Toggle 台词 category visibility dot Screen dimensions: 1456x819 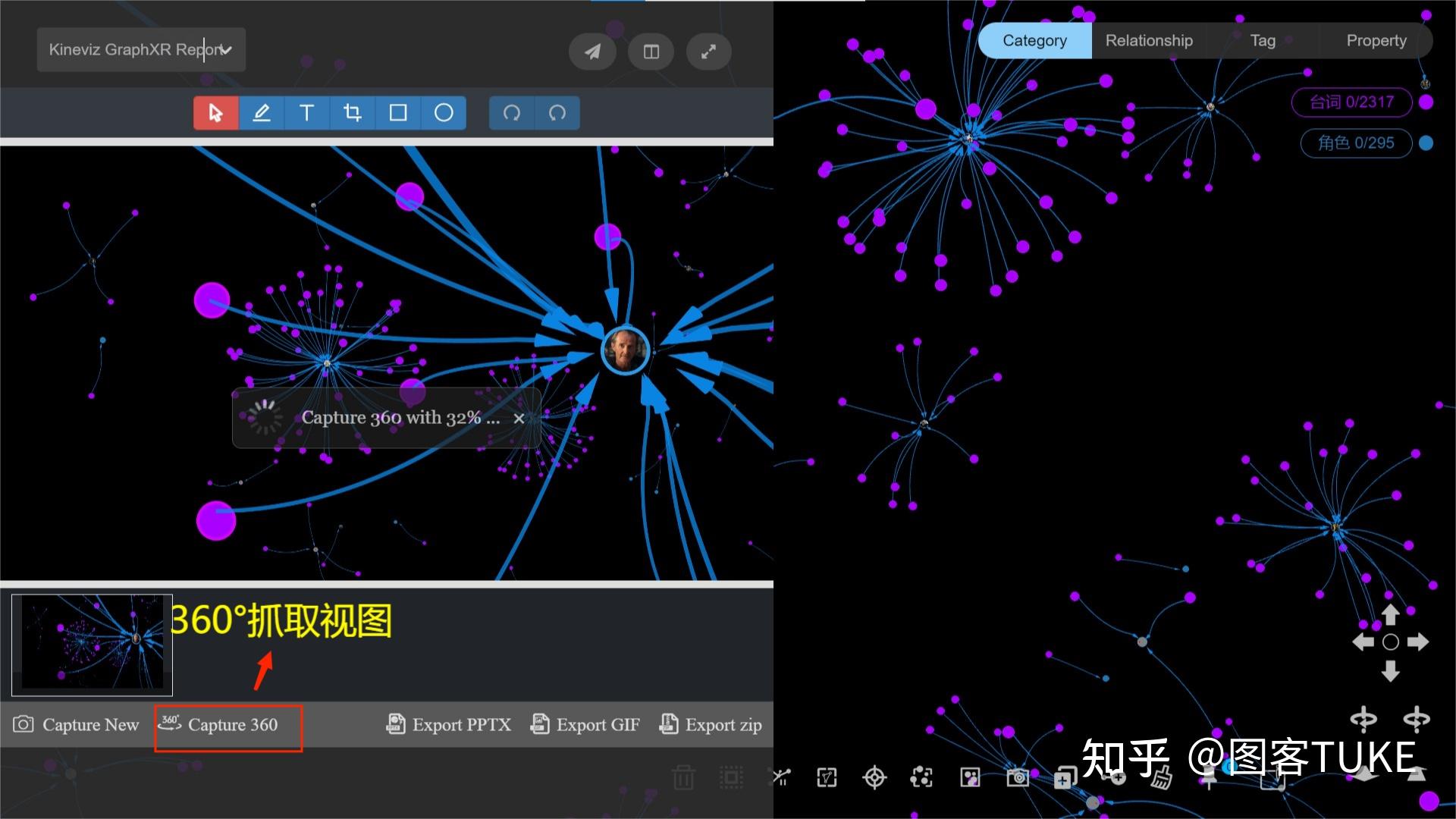(x=1426, y=102)
